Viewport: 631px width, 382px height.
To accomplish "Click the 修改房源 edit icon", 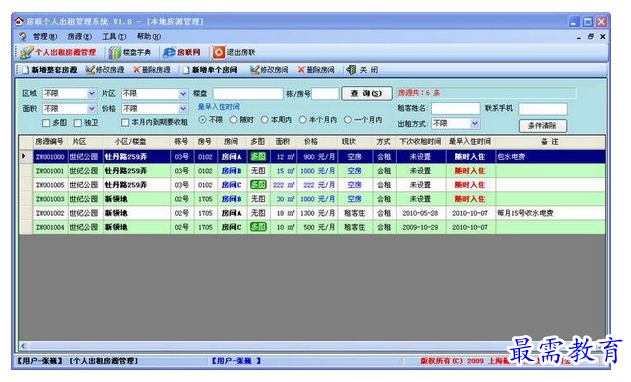I will (x=90, y=70).
